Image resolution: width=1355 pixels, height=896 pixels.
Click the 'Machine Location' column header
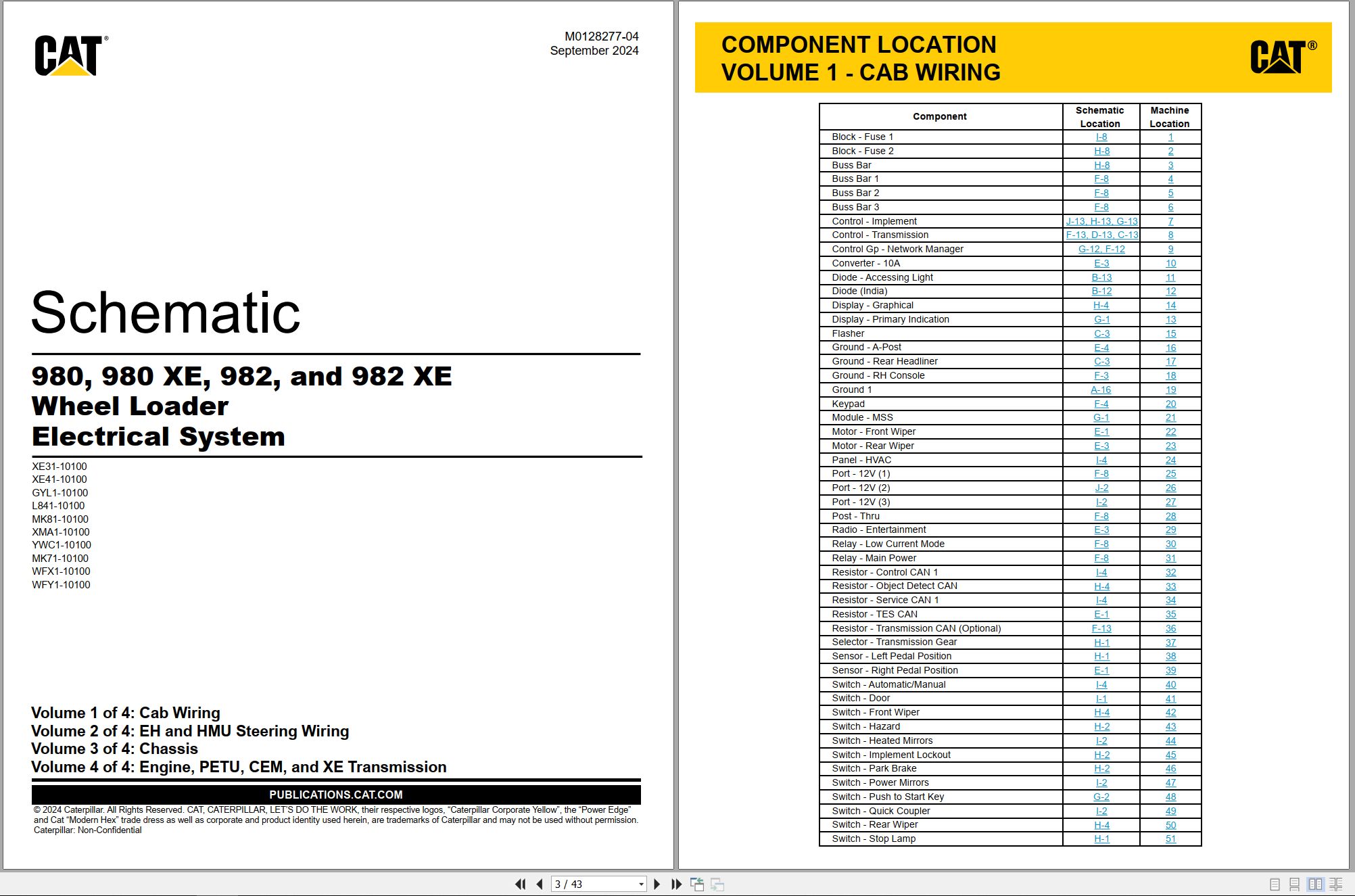point(1170,117)
